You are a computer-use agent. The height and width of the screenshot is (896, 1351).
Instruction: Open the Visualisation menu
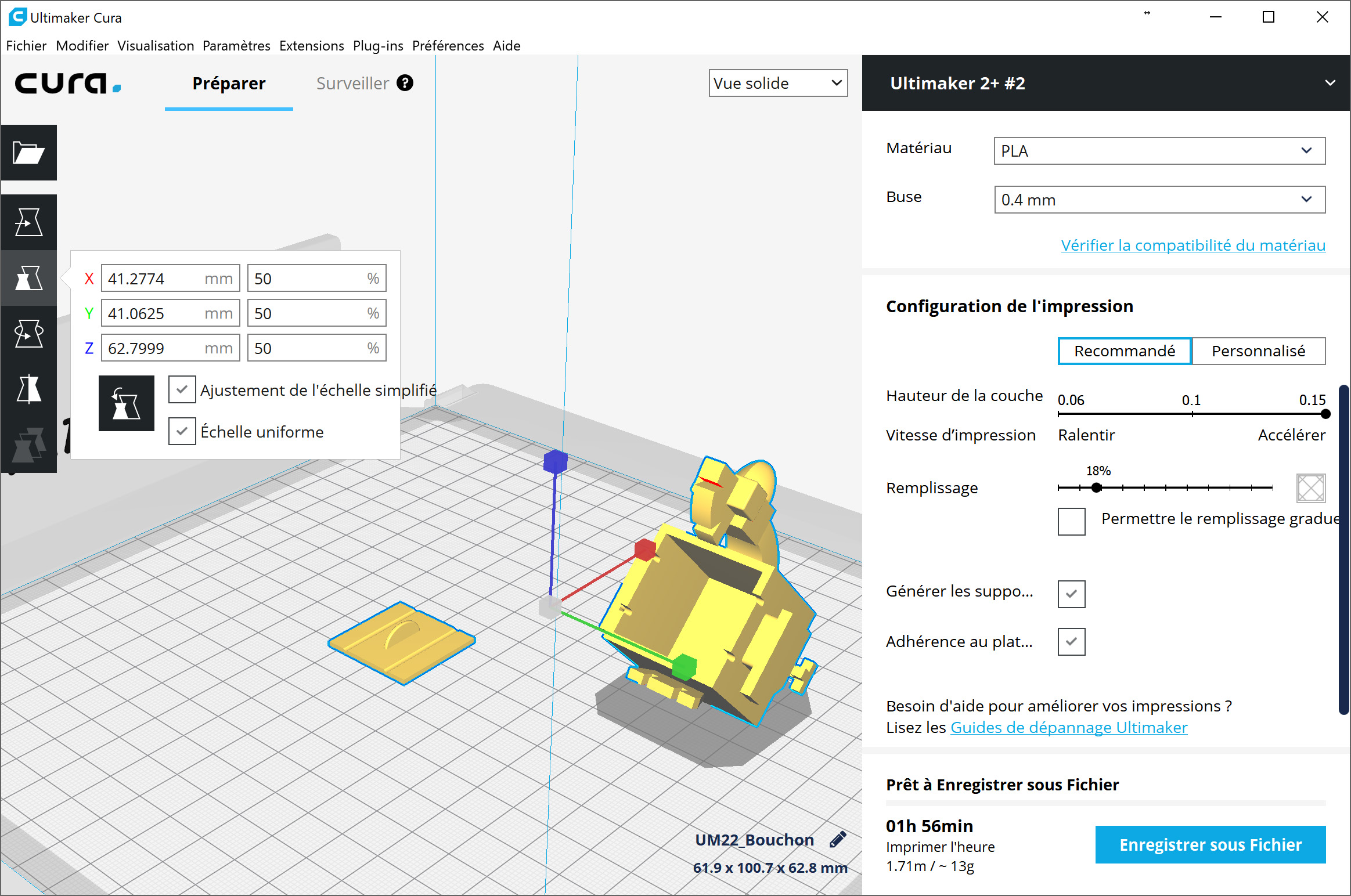pos(156,45)
